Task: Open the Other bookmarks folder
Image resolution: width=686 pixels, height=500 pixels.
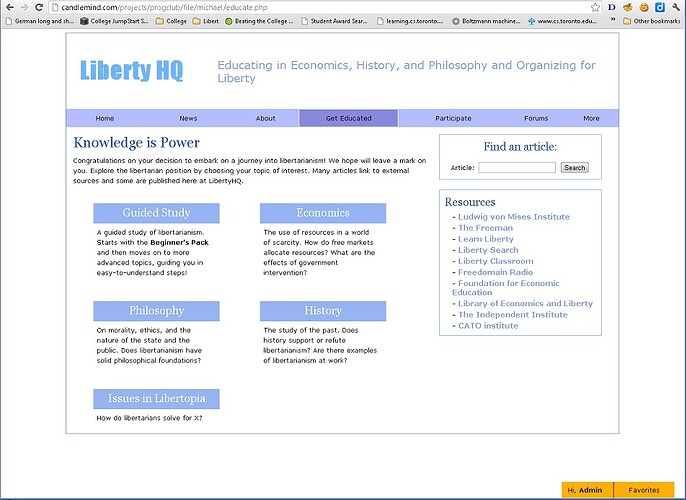Action: pyautogui.click(x=651, y=21)
